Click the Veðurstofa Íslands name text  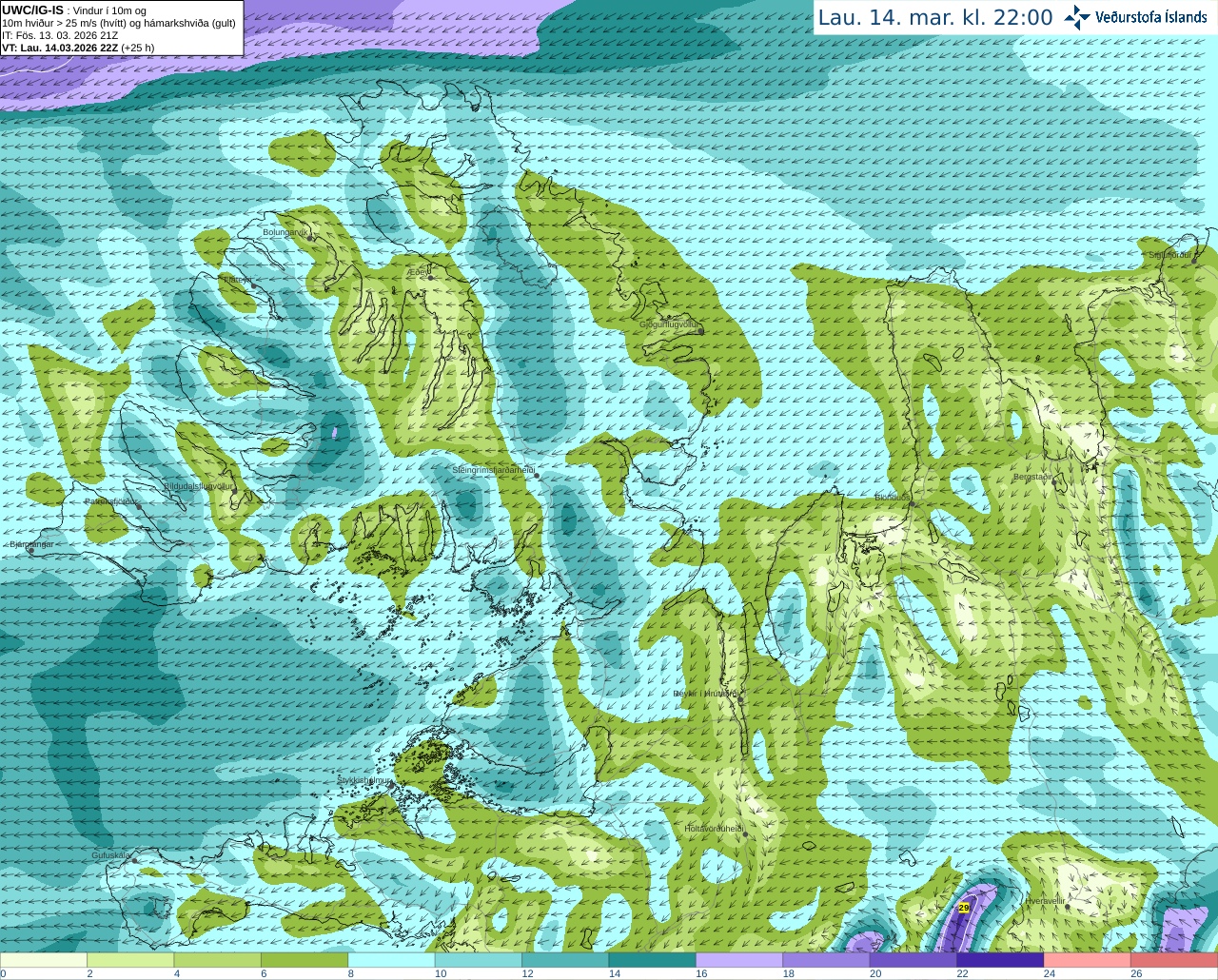click(1151, 17)
